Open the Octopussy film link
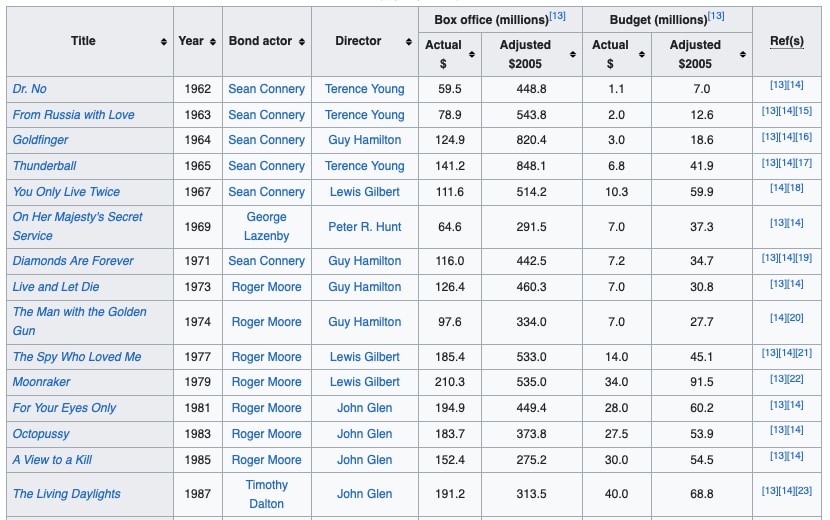The width and height of the screenshot is (830, 520). (41, 434)
